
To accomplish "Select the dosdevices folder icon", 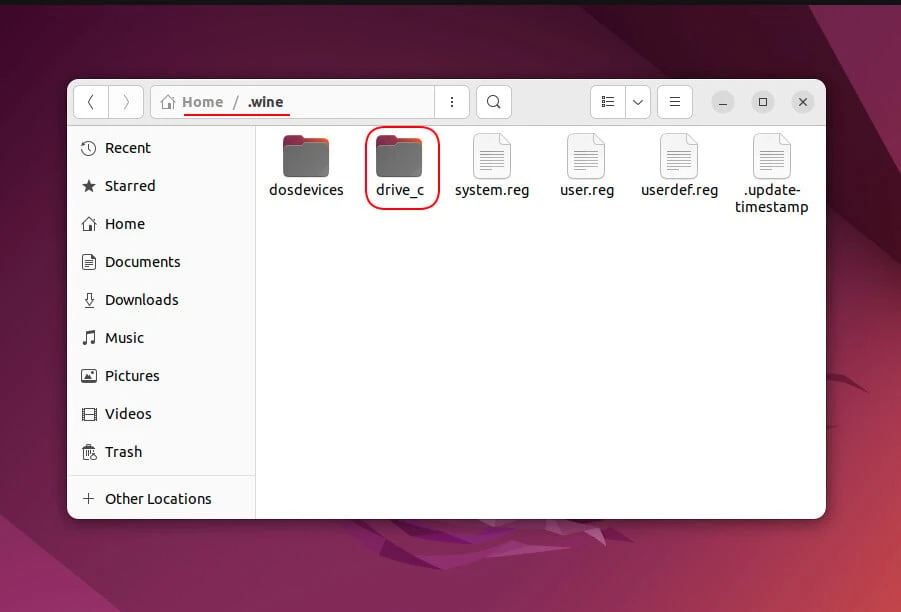I will [x=306, y=157].
